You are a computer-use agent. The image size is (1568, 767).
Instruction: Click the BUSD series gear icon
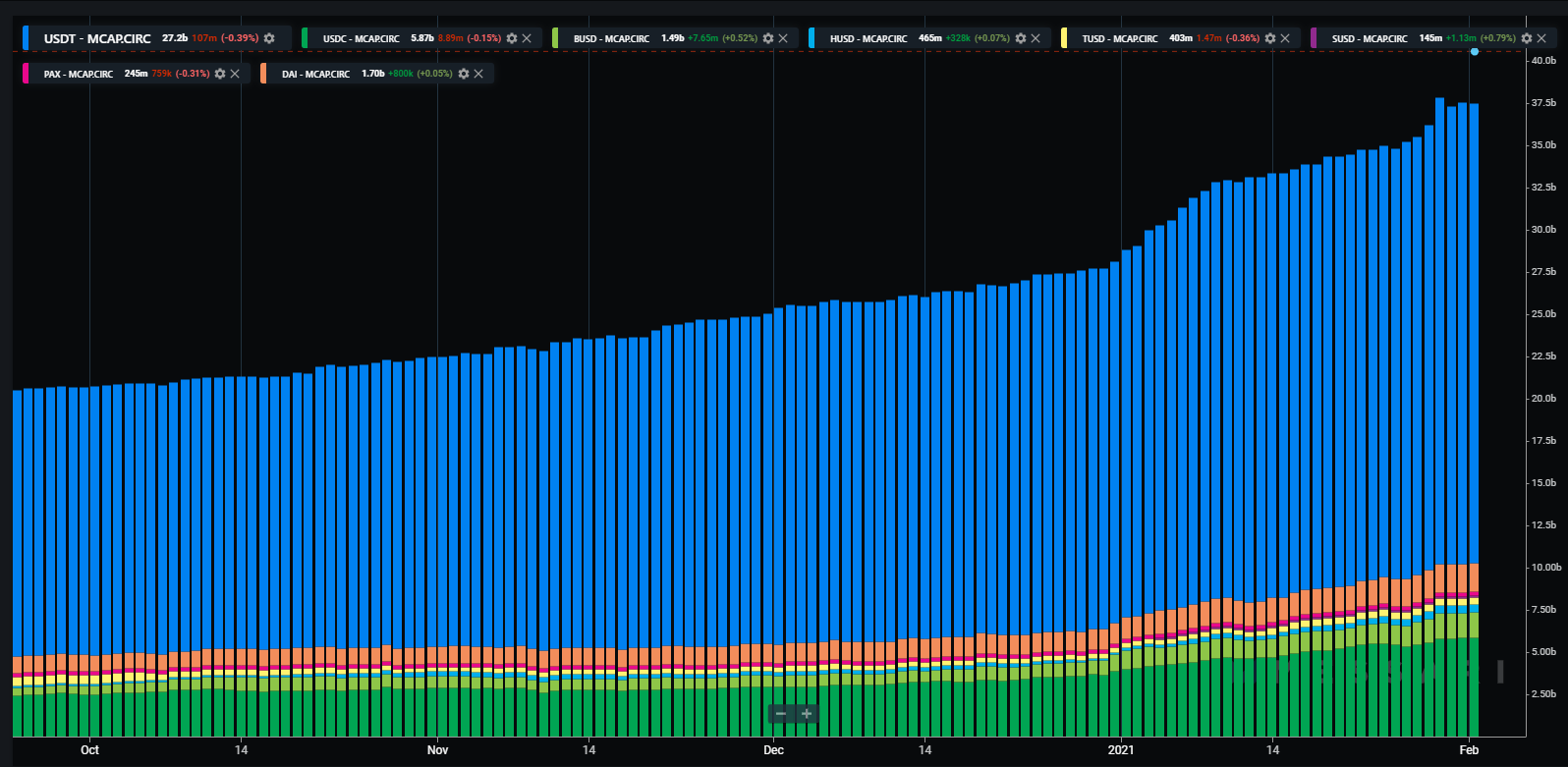tap(768, 38)
